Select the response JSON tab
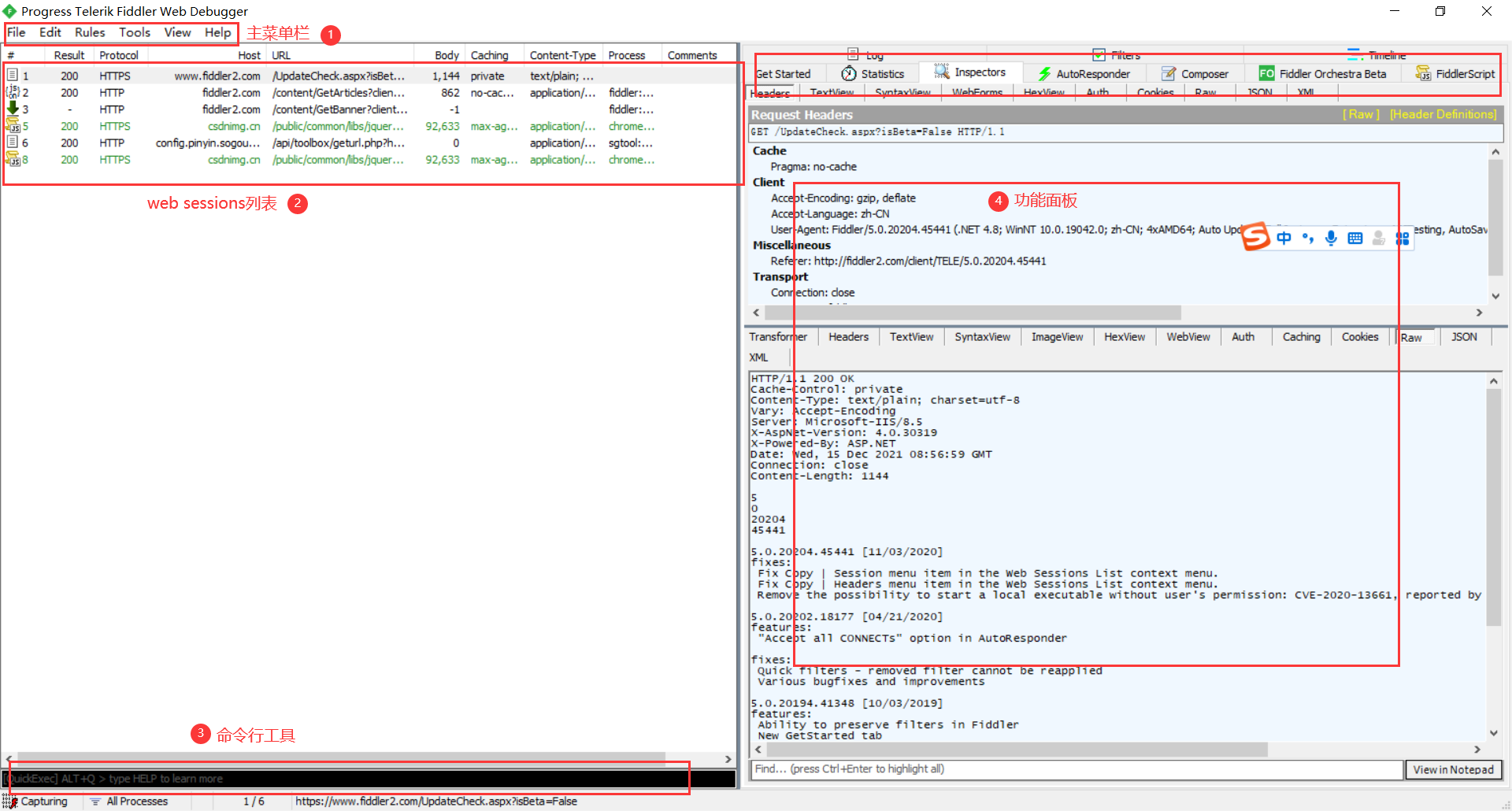Screen dimensions: 1512x811 [1464, 336]
